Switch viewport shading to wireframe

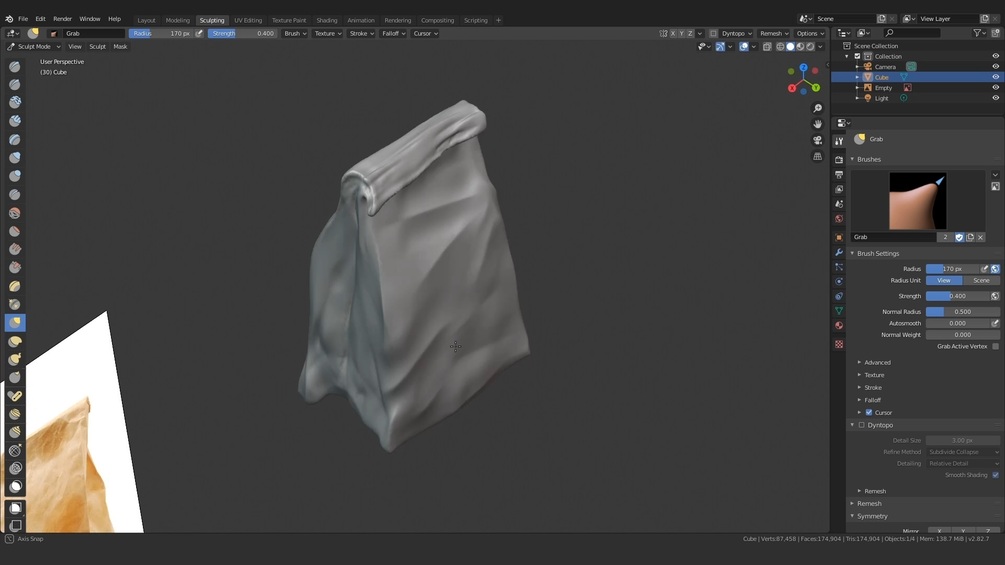[x=780, y=47]
